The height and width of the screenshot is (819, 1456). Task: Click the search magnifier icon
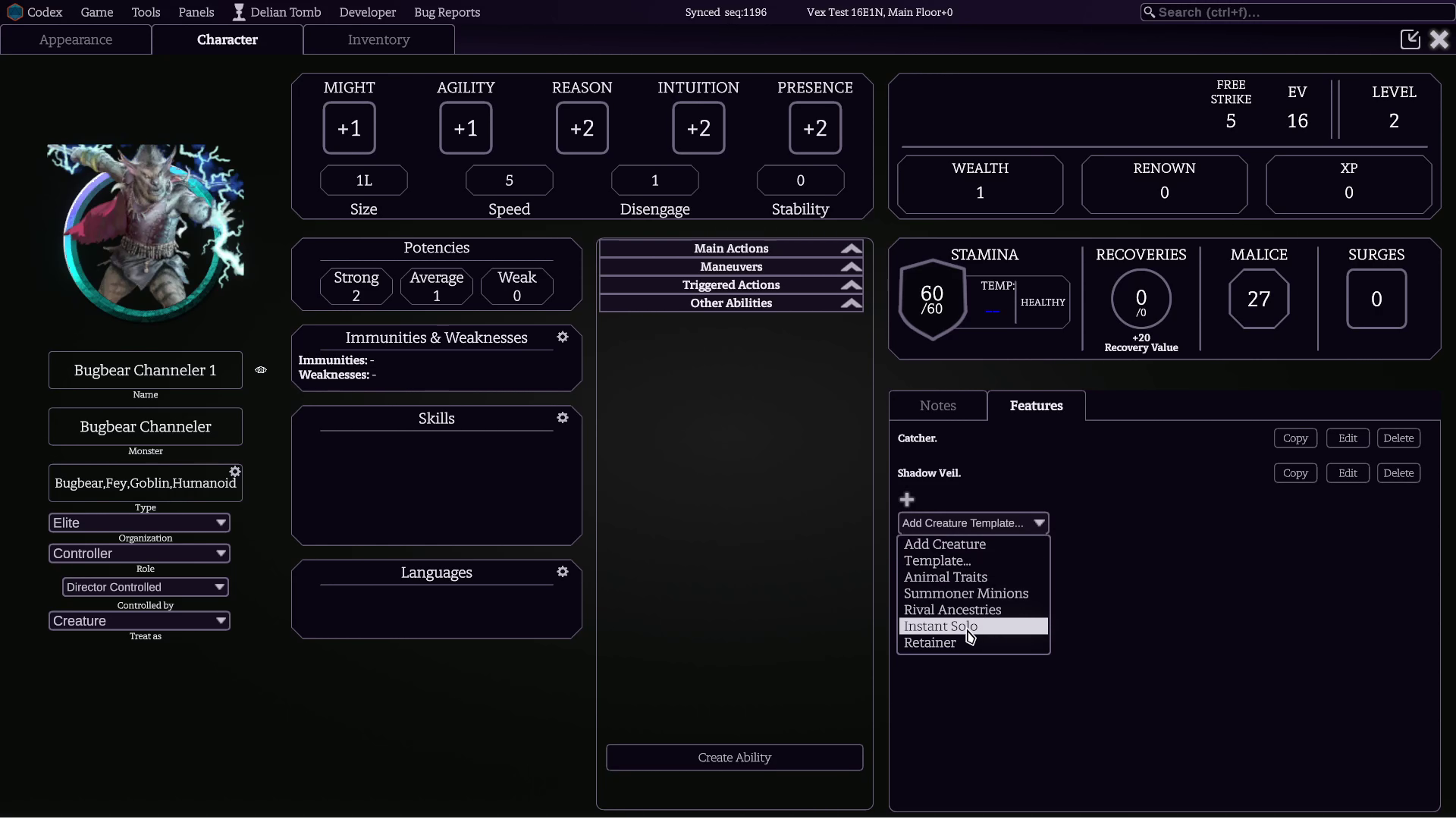(x=1150, y=12)
